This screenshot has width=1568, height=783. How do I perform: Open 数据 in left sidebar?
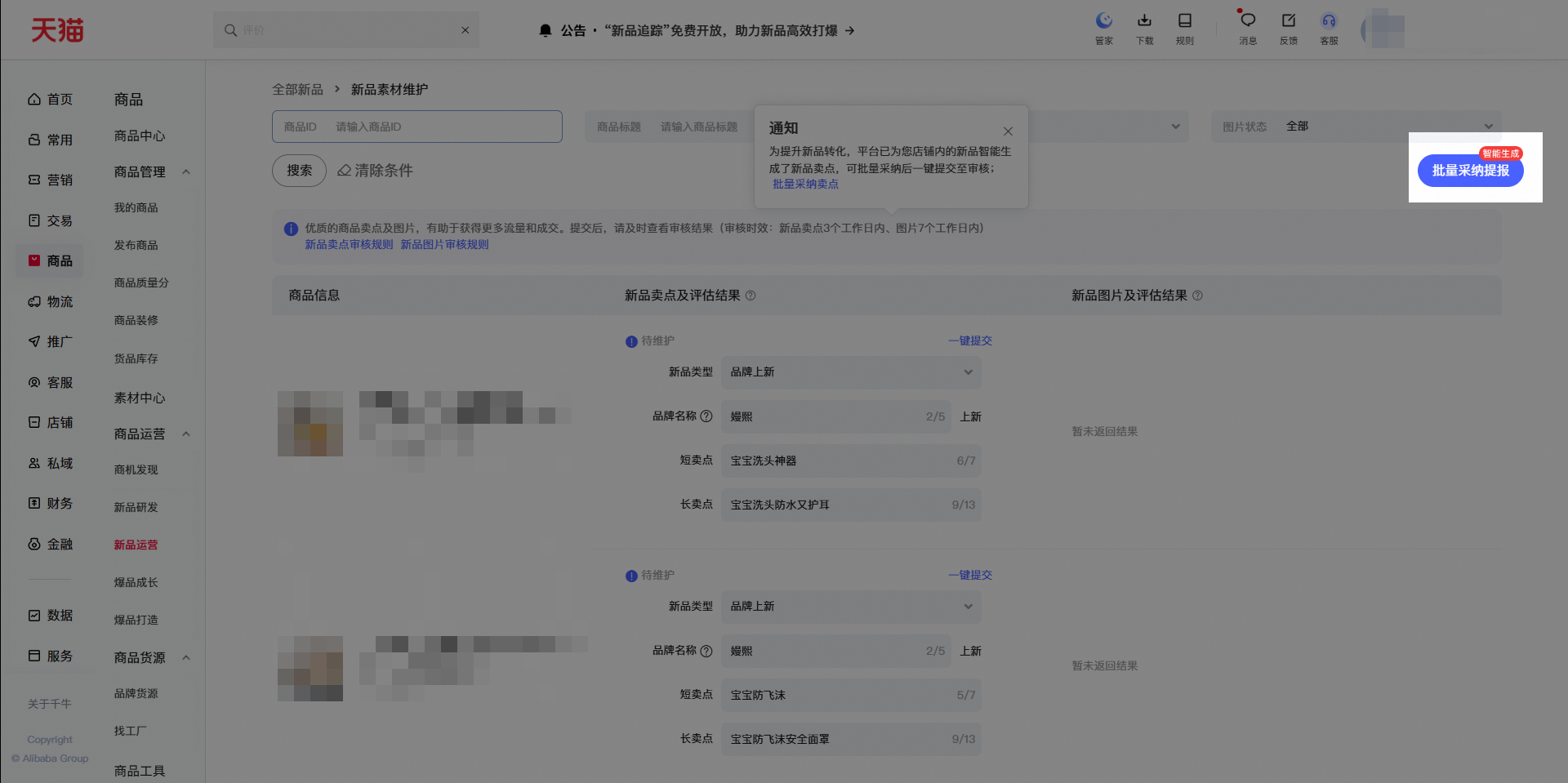[51, 616]
